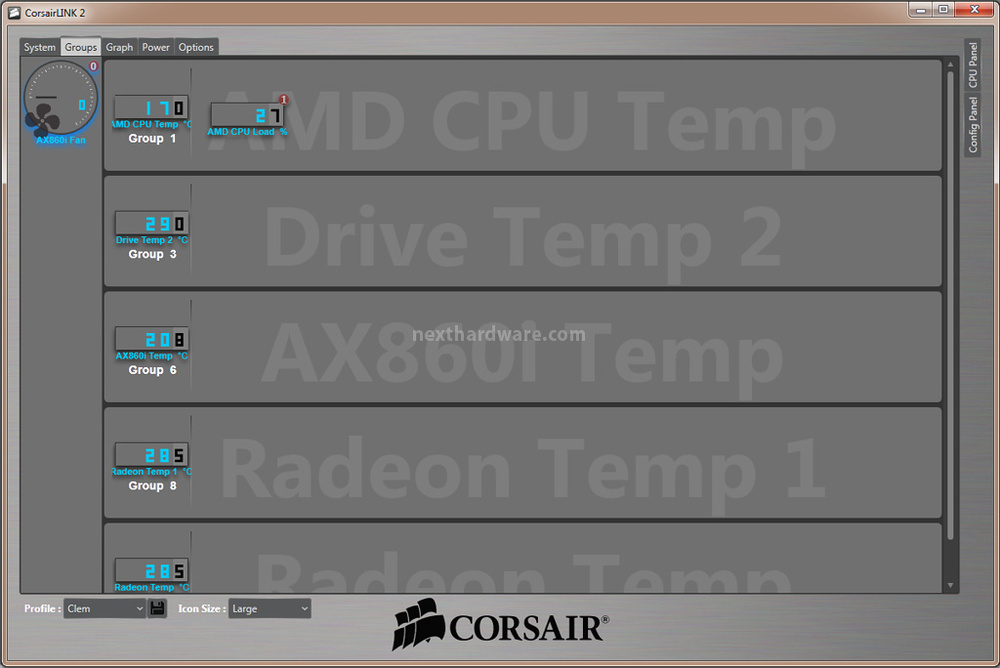
Task: Close the CorsairLINK 2 window
Action: (974, 10)
